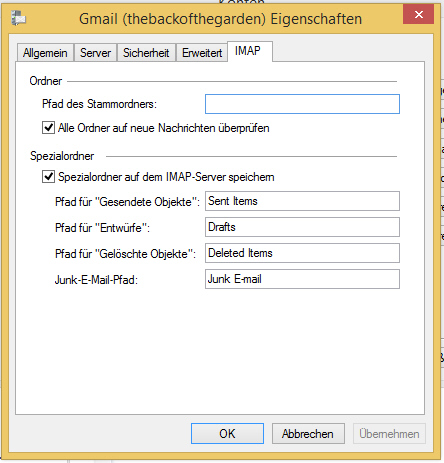444x463 pixels.
Task: Click into the Drafts path field
Action: tap(302, 227)
